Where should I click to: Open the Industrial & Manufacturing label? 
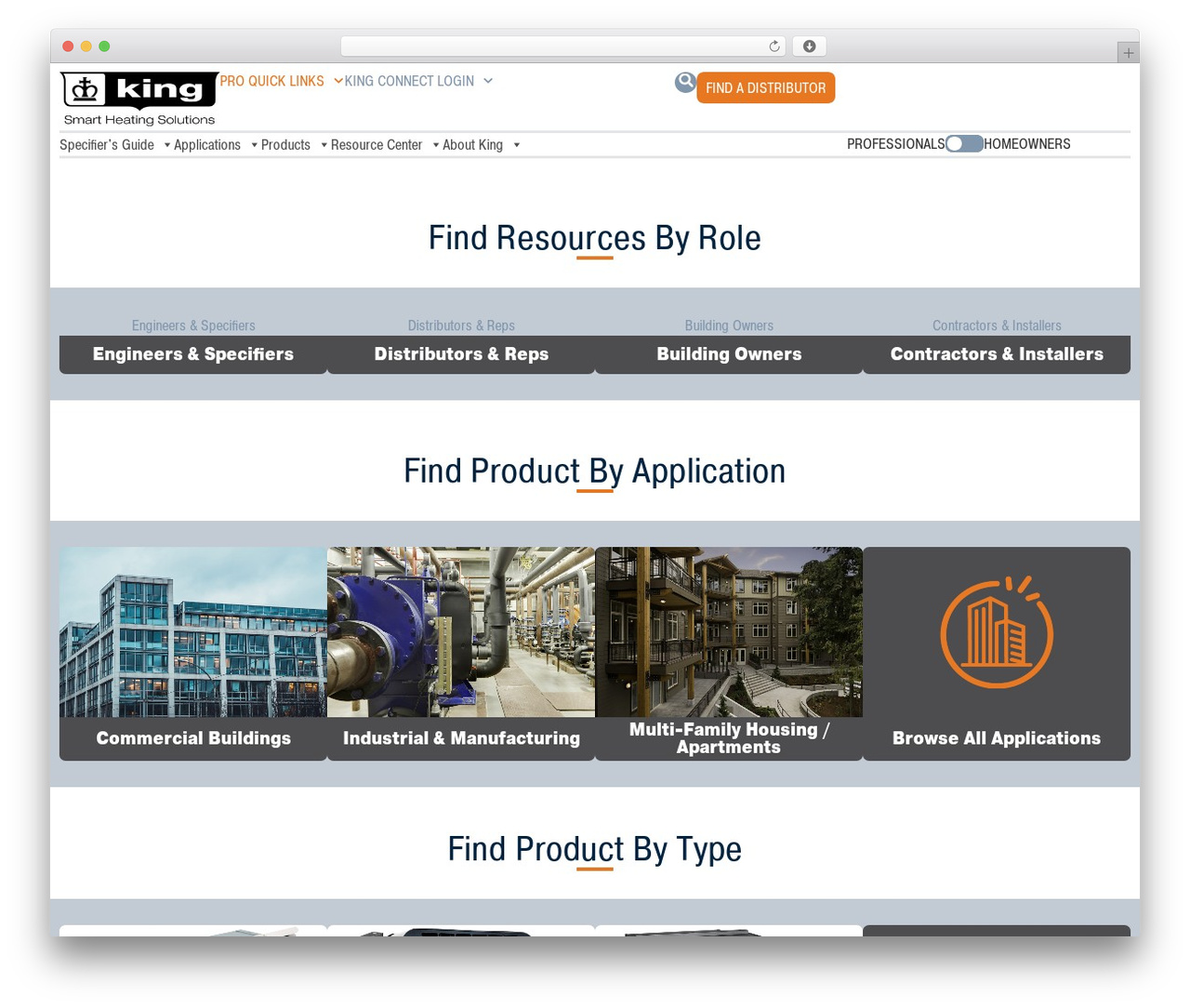(461, 738)
